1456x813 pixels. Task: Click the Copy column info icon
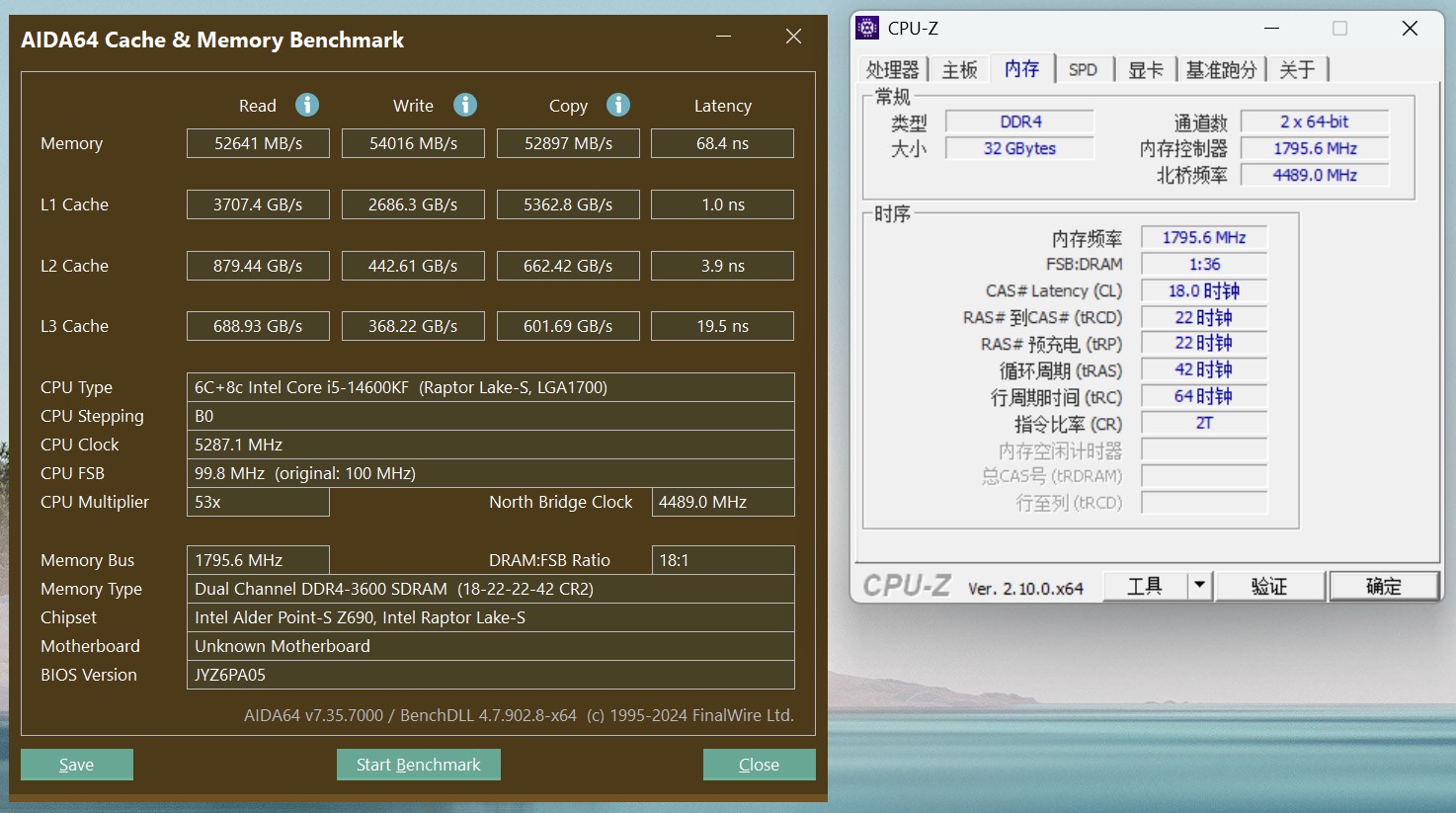tap(618, 105)
